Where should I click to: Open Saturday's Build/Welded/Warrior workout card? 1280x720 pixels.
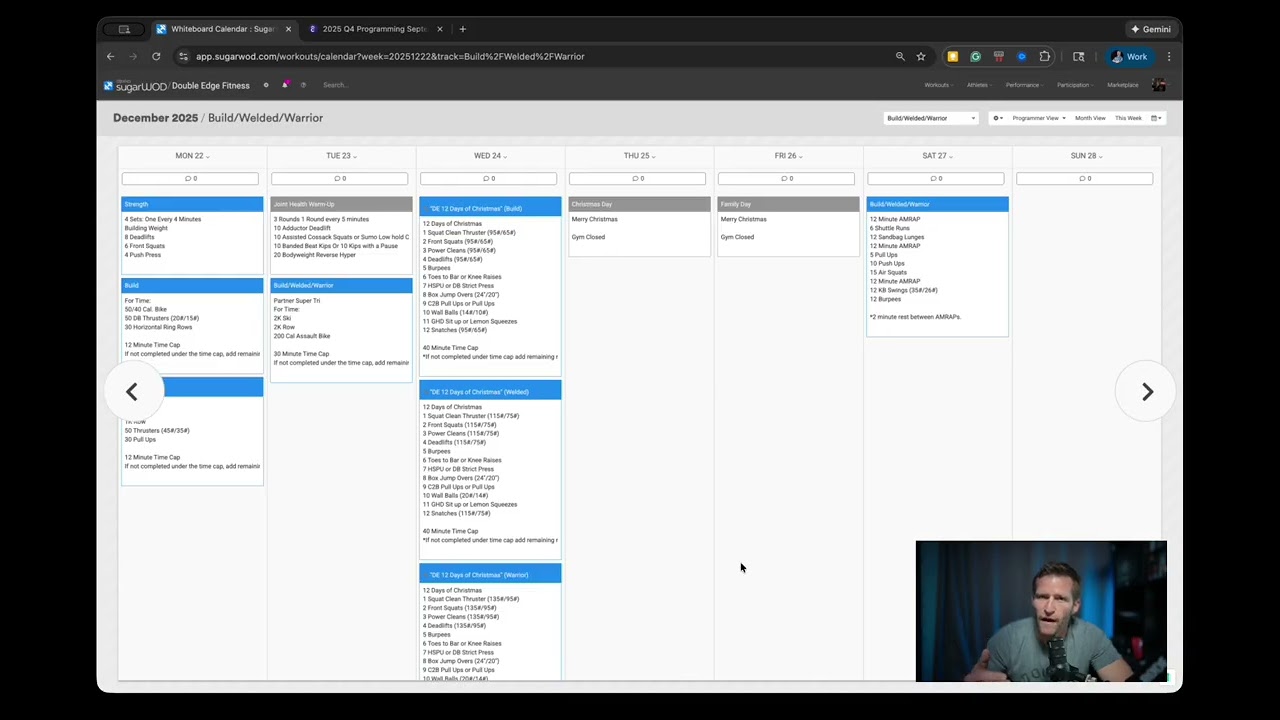pyautogui.click(x=937, y=267)
